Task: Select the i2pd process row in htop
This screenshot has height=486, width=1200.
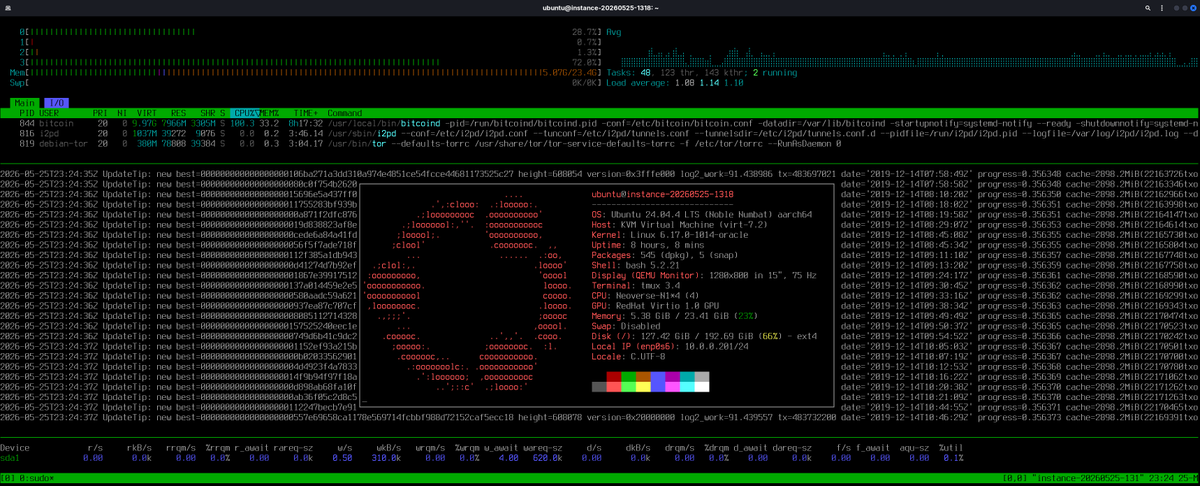Action: click(x=600, y=133)
